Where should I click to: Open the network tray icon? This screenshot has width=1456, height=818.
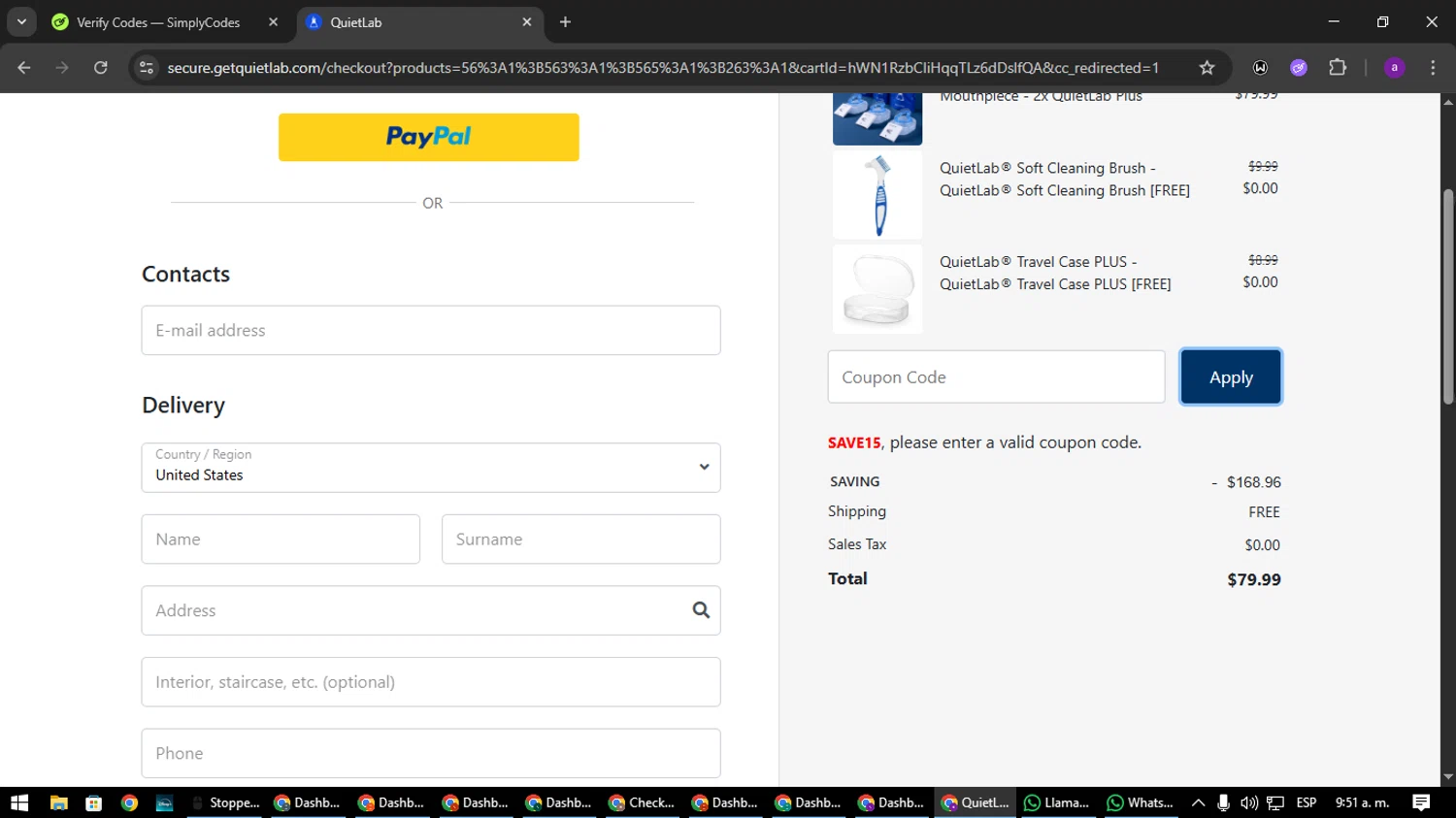(1275, 802)
